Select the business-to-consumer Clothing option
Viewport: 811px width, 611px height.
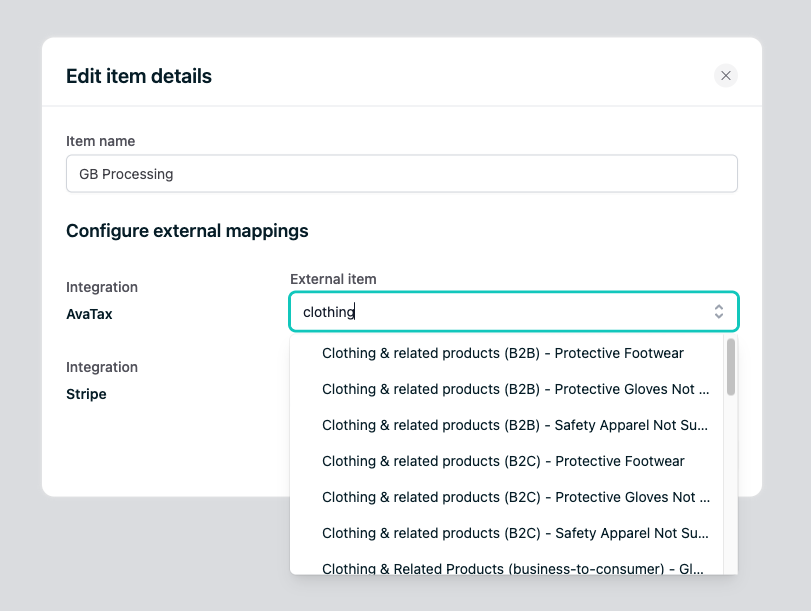point(506,565)
